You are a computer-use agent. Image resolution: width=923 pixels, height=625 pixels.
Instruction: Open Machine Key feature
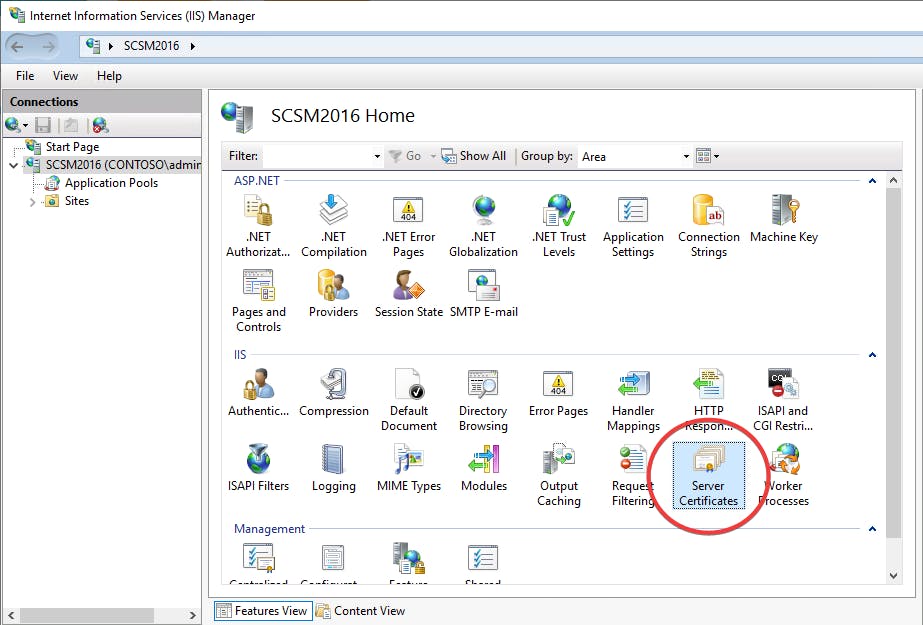click(784, 219)
